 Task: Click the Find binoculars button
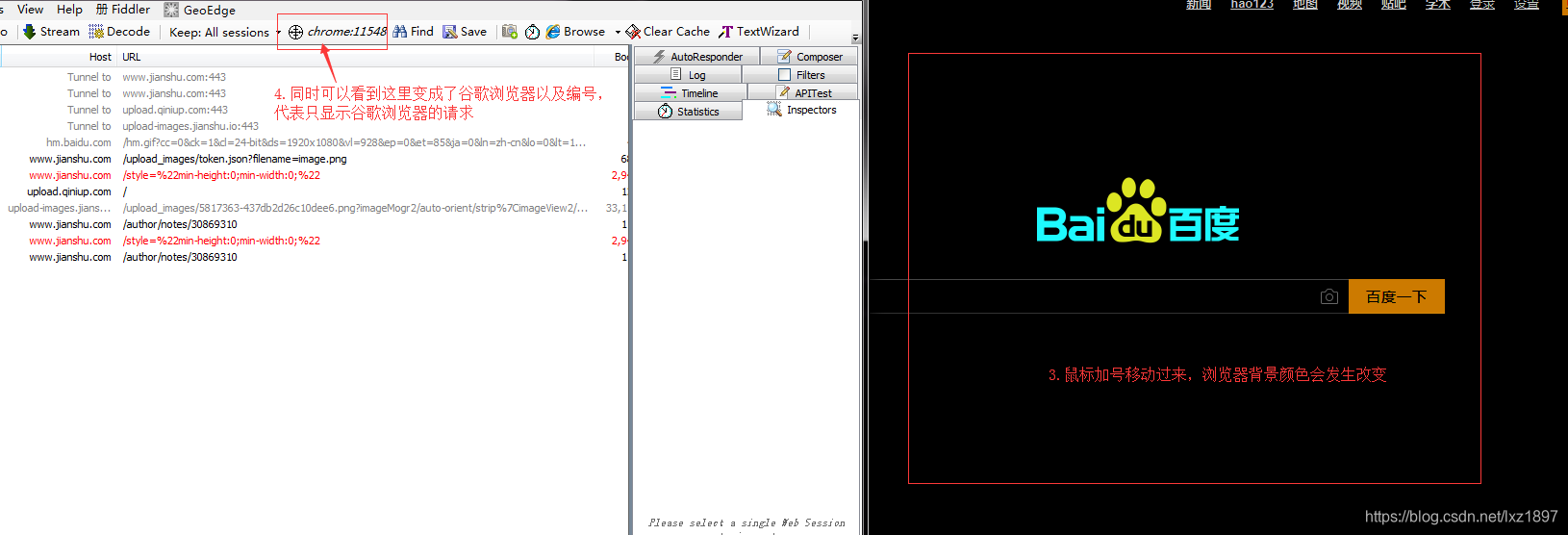(x=414, y=32)
